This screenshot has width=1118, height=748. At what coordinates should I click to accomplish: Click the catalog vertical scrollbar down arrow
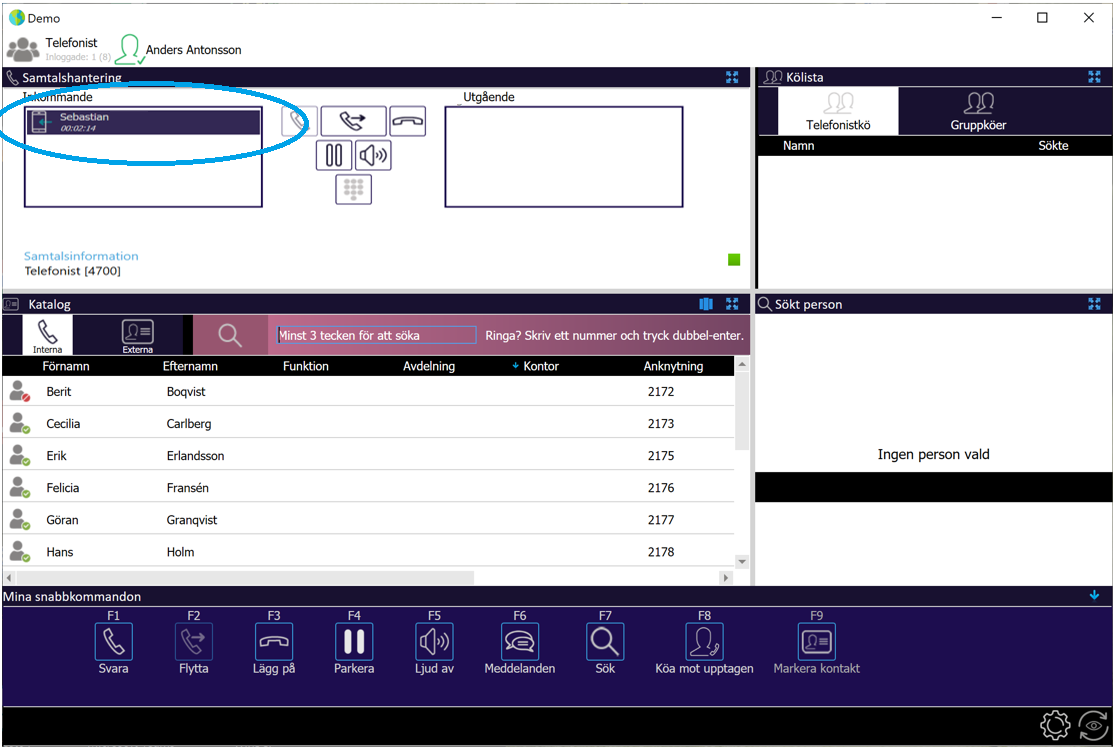click(x=742, y=561)
